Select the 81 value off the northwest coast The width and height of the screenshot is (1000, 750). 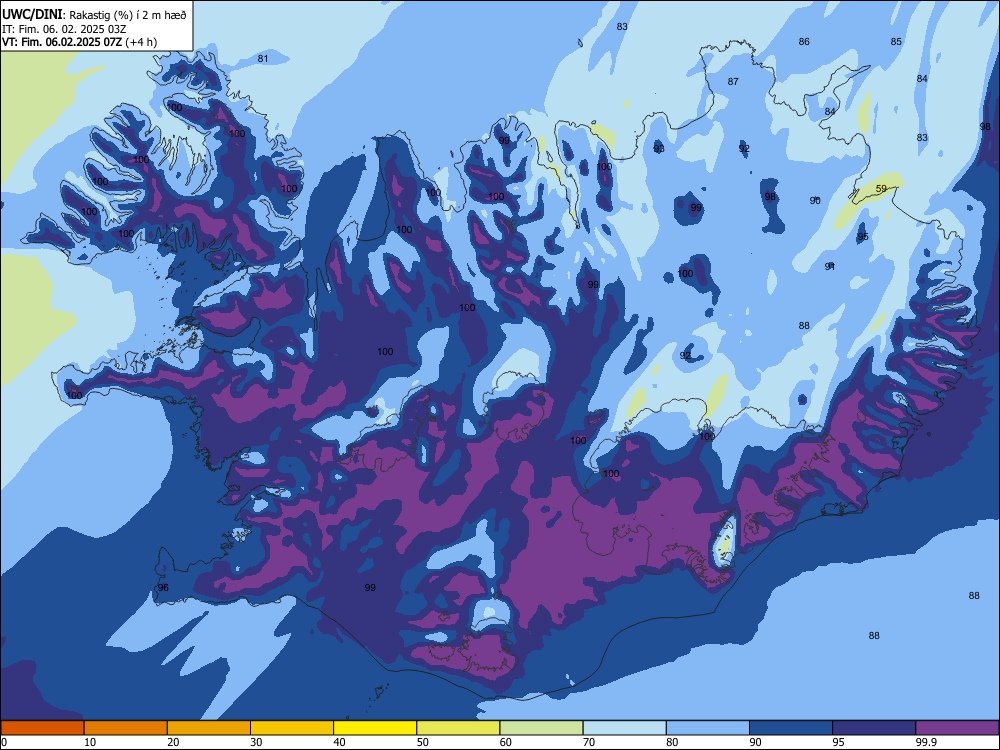pos(263,59)
